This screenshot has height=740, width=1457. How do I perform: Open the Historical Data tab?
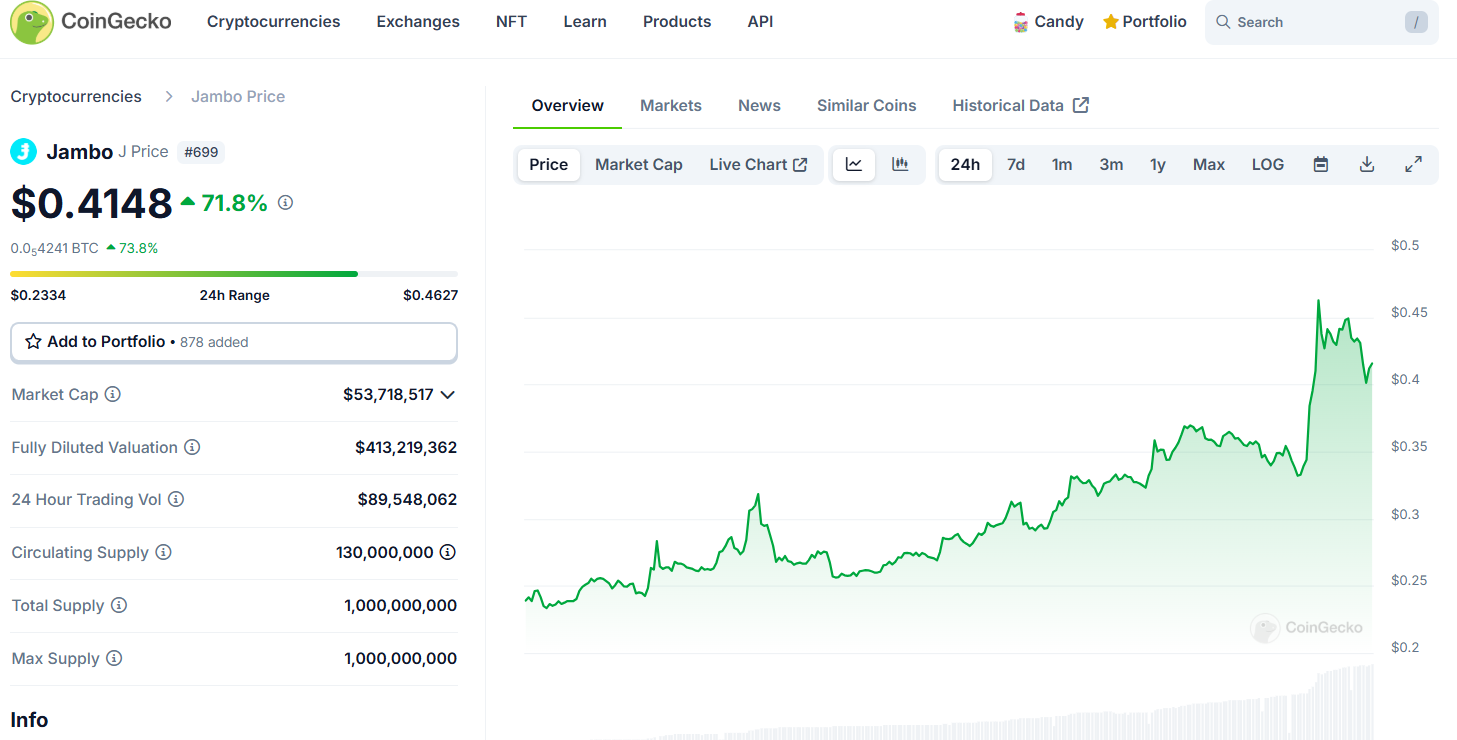click(x=1020, y=106)
